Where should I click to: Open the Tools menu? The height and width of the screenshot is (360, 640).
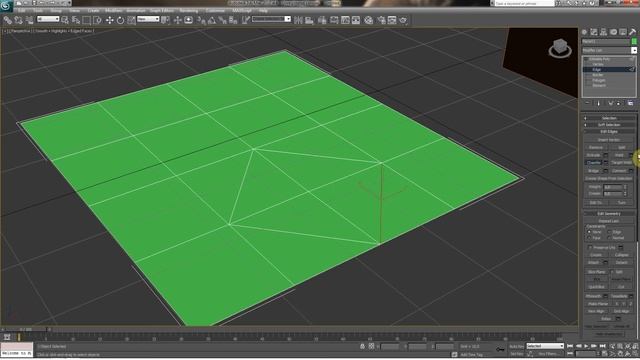[38, 11]
